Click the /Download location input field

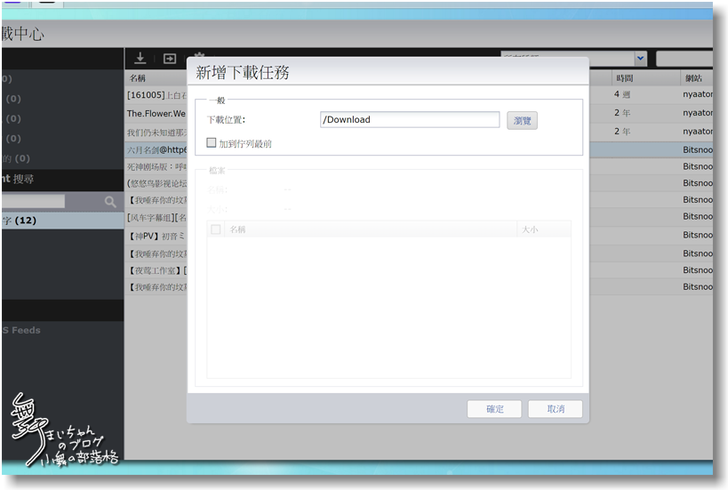[x=410, y=119]
